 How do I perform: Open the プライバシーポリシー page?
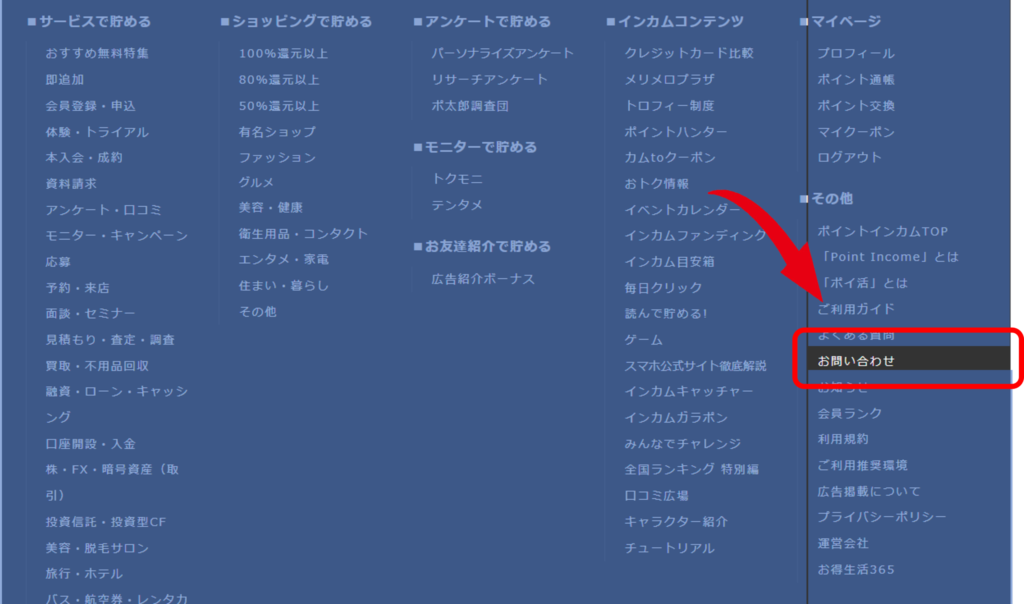point(882,517)
